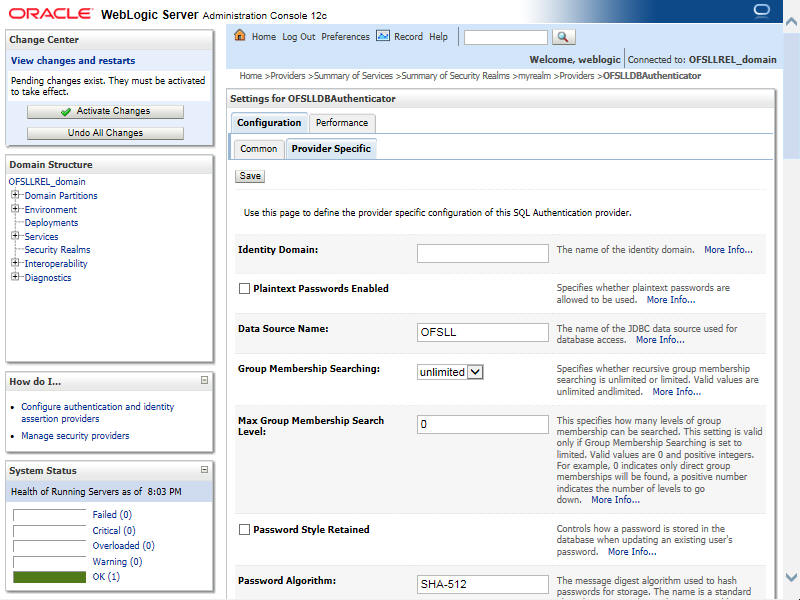Open View changes and restarts link
Screen dimensions: 800x600
[x=73, y=61]
